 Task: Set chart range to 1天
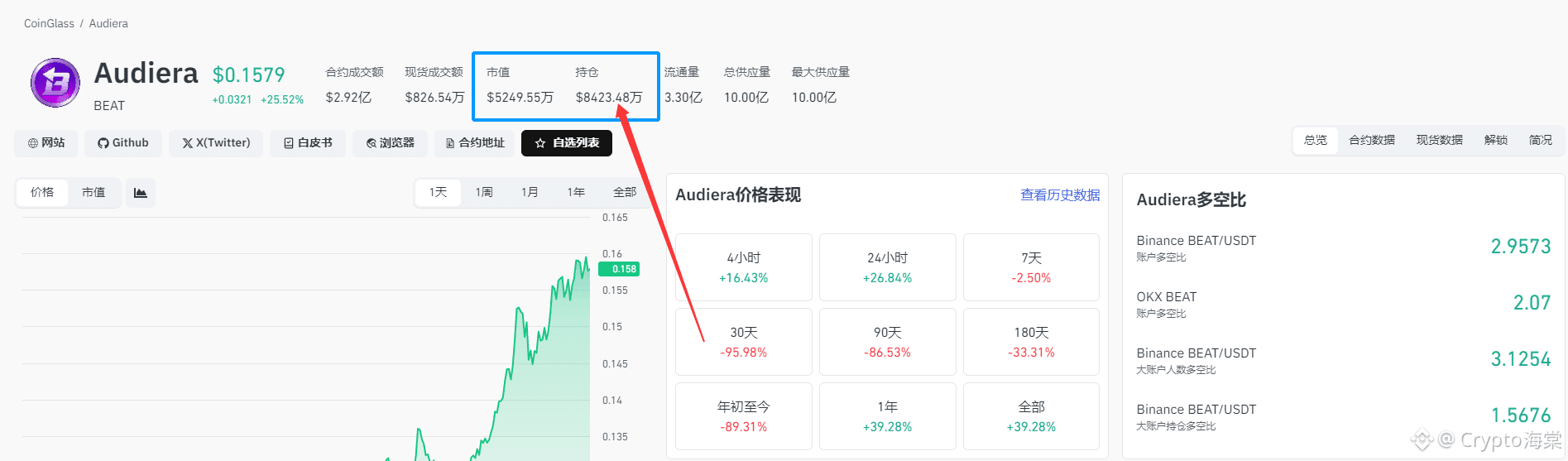[x=438, y=193]
